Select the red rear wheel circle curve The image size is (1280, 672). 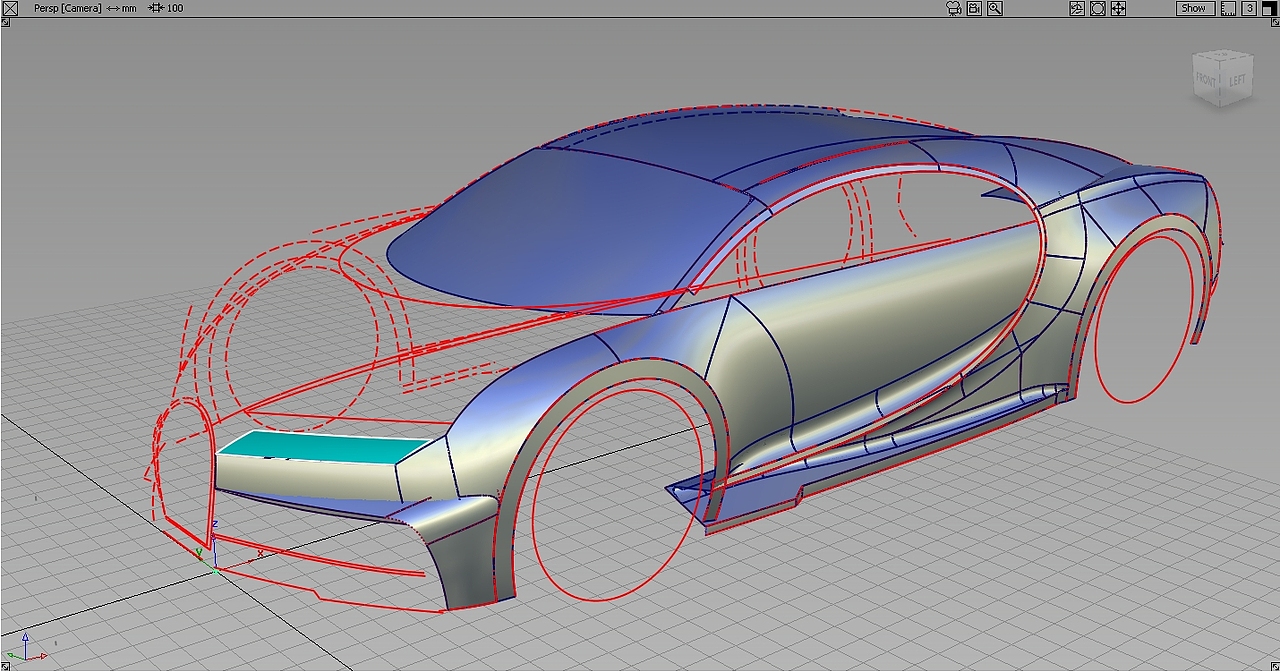(1142, 322)
